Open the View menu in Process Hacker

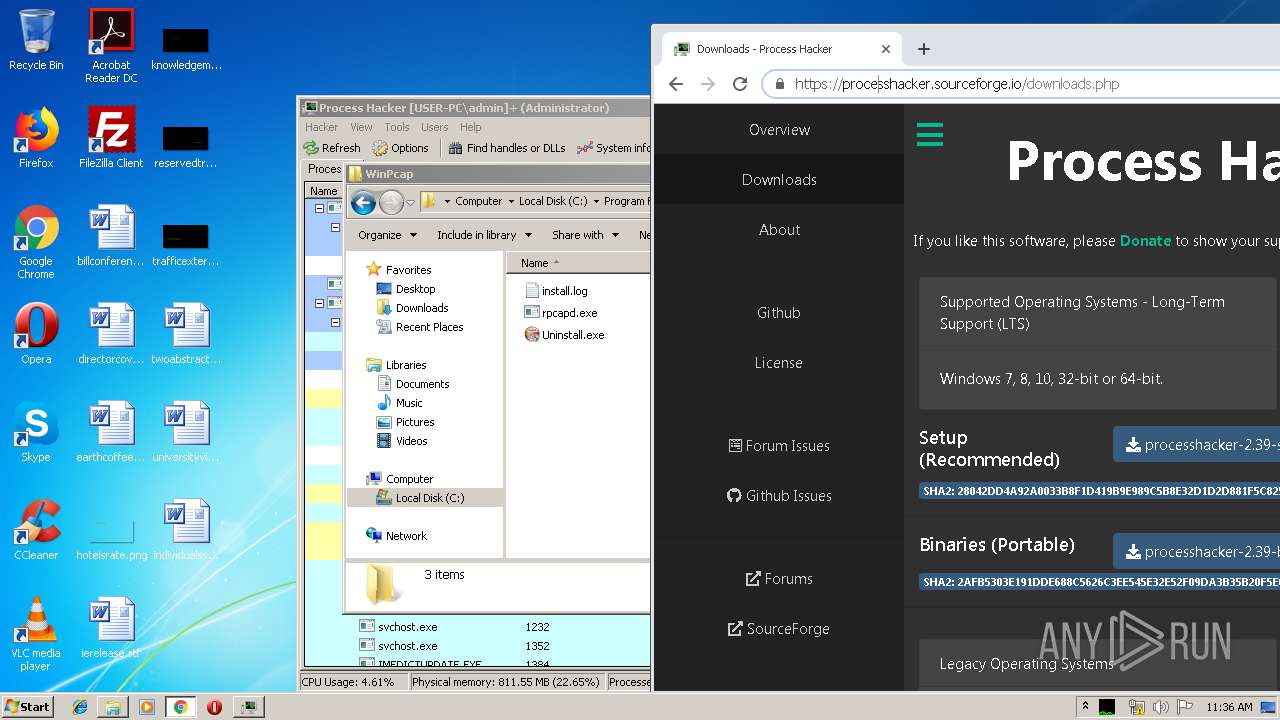pyautogui.click(x=361, y=127)
